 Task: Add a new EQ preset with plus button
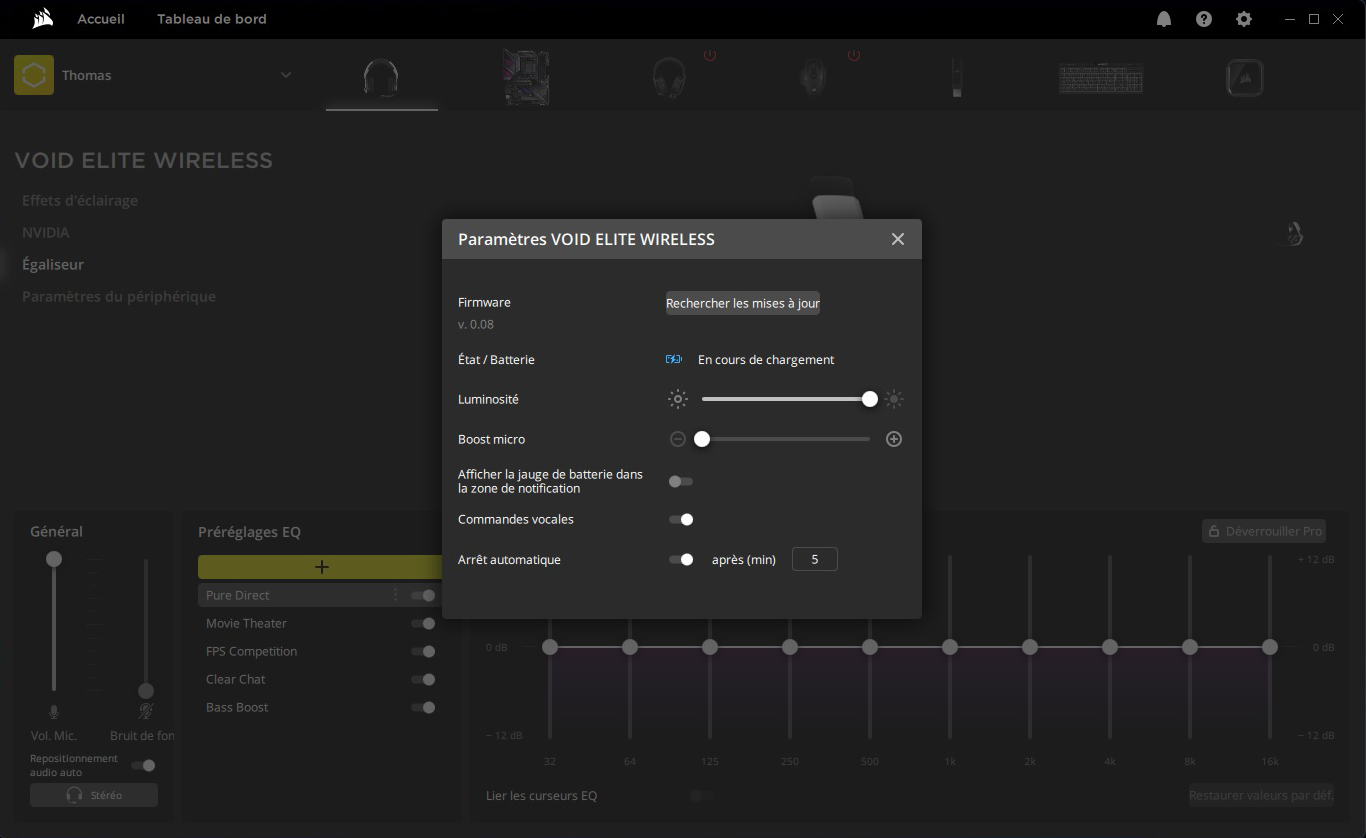321,567
